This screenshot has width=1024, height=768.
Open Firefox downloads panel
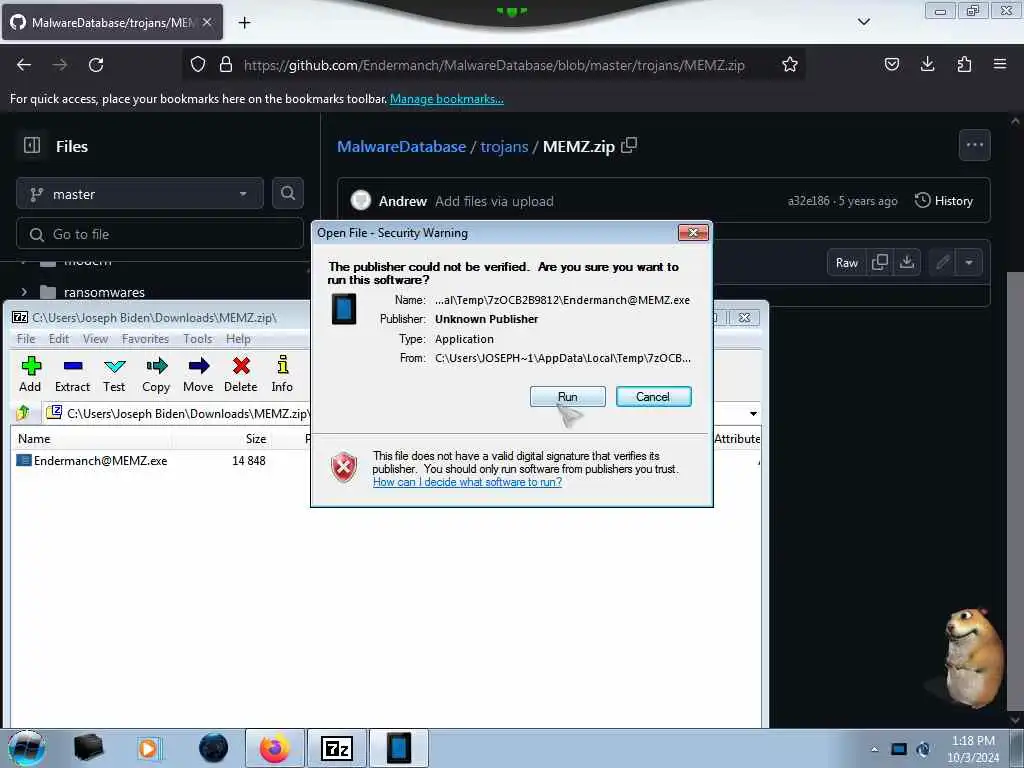click(x=927, y=64)
